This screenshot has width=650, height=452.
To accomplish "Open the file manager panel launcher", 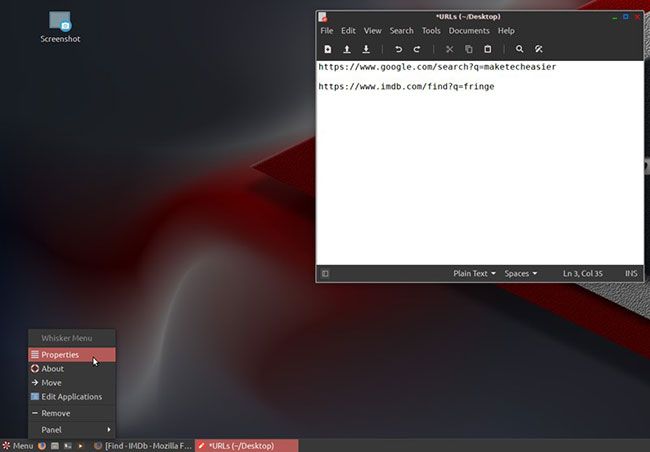I will (55, 446).
